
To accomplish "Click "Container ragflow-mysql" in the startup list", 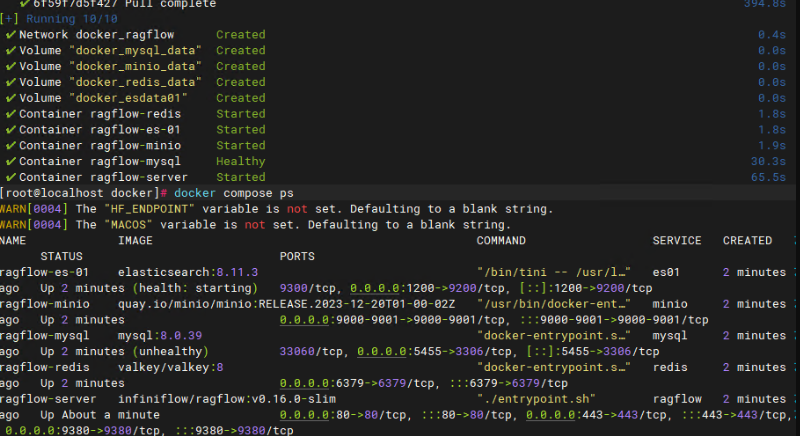I will click(100, 161).
